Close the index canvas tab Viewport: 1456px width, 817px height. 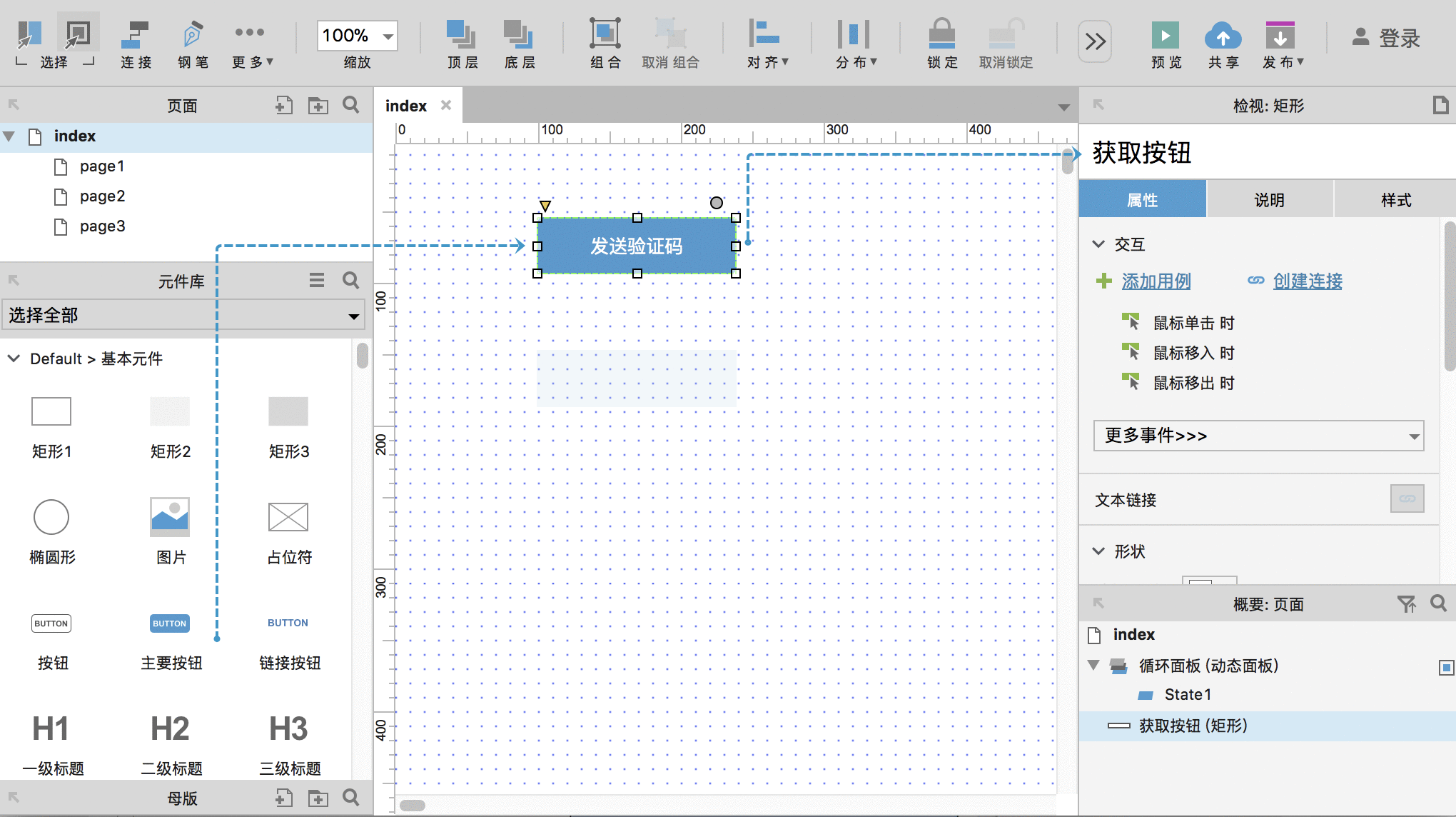click(446, 105)
